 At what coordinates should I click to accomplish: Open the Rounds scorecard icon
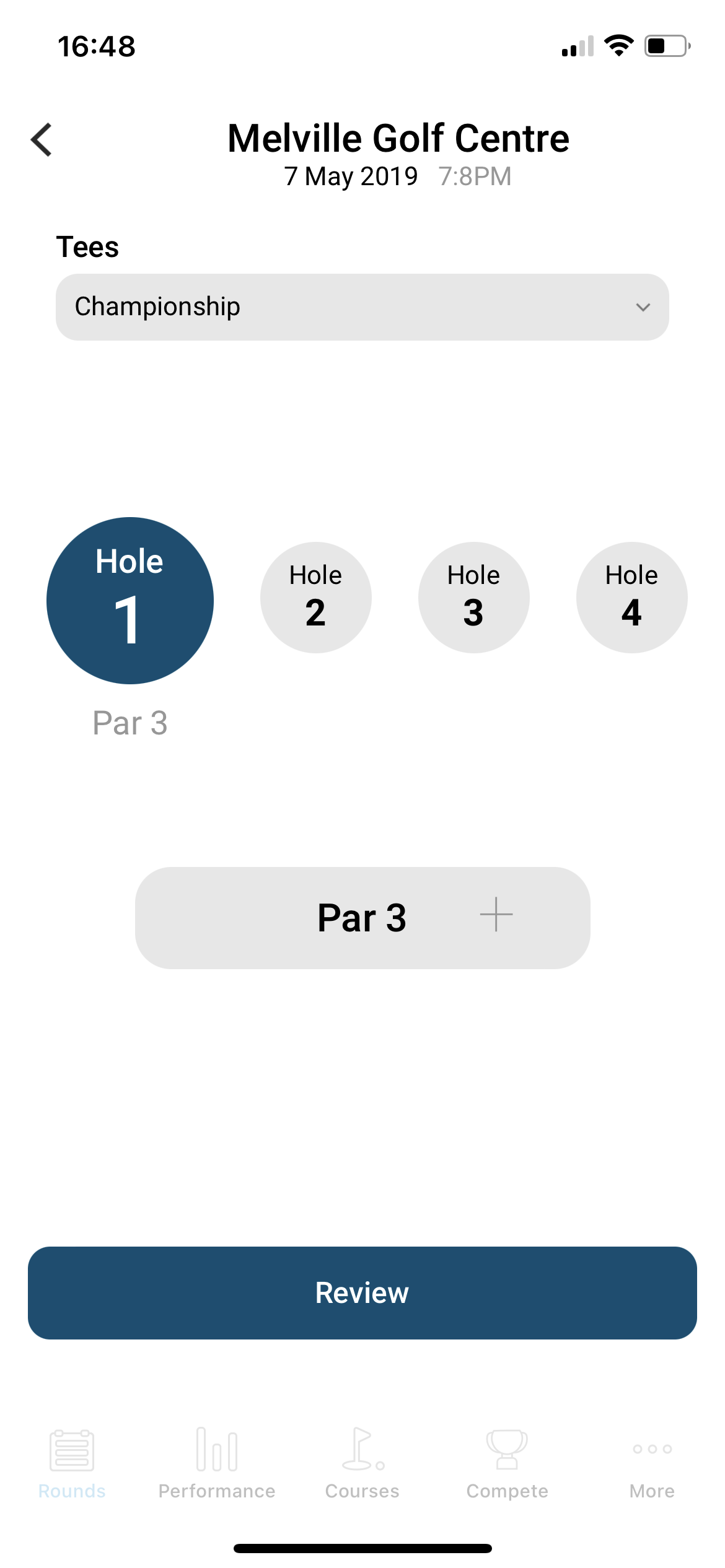[x=72, y=1450]
